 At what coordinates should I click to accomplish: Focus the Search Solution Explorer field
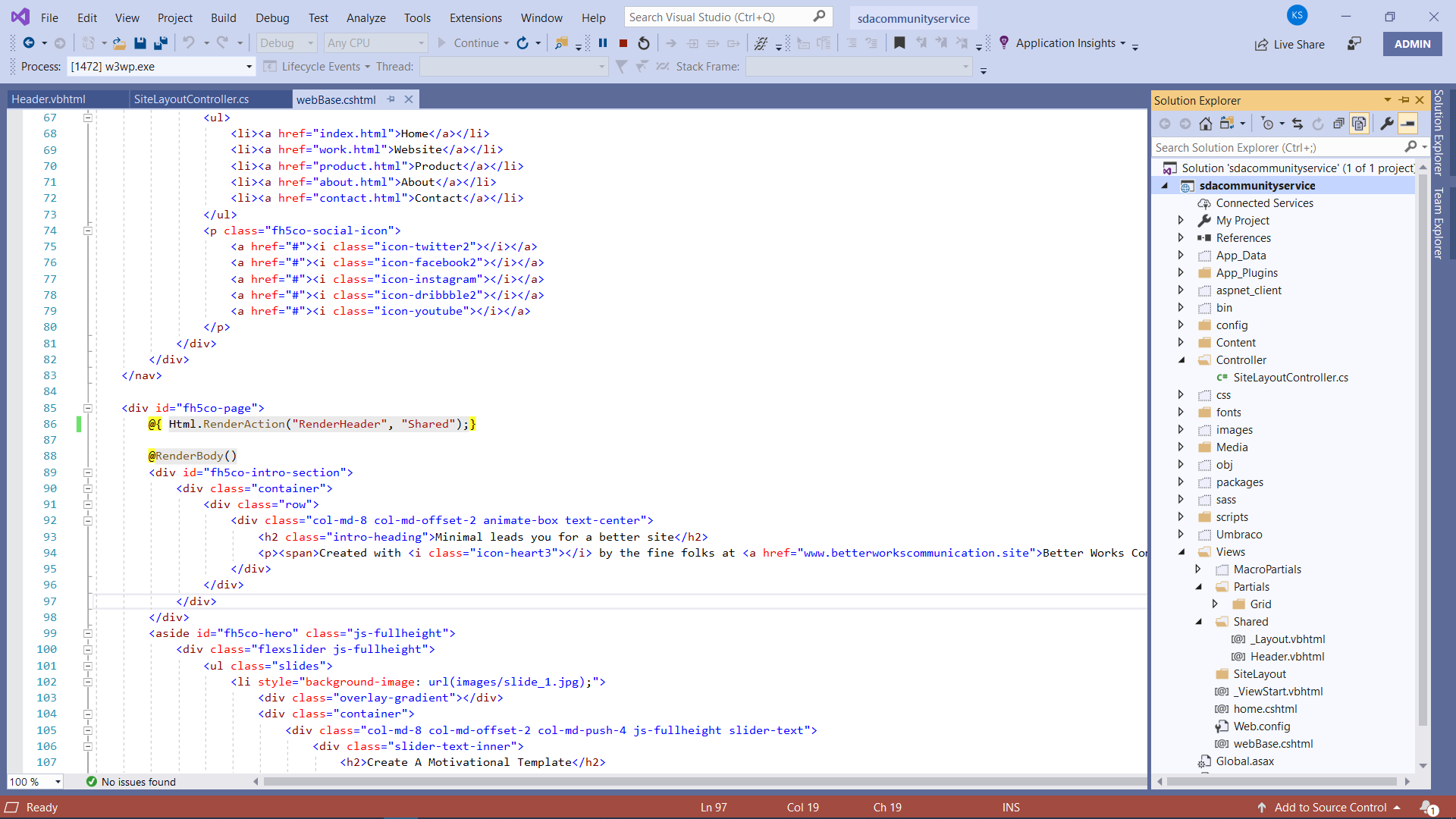coord(1278,147)
